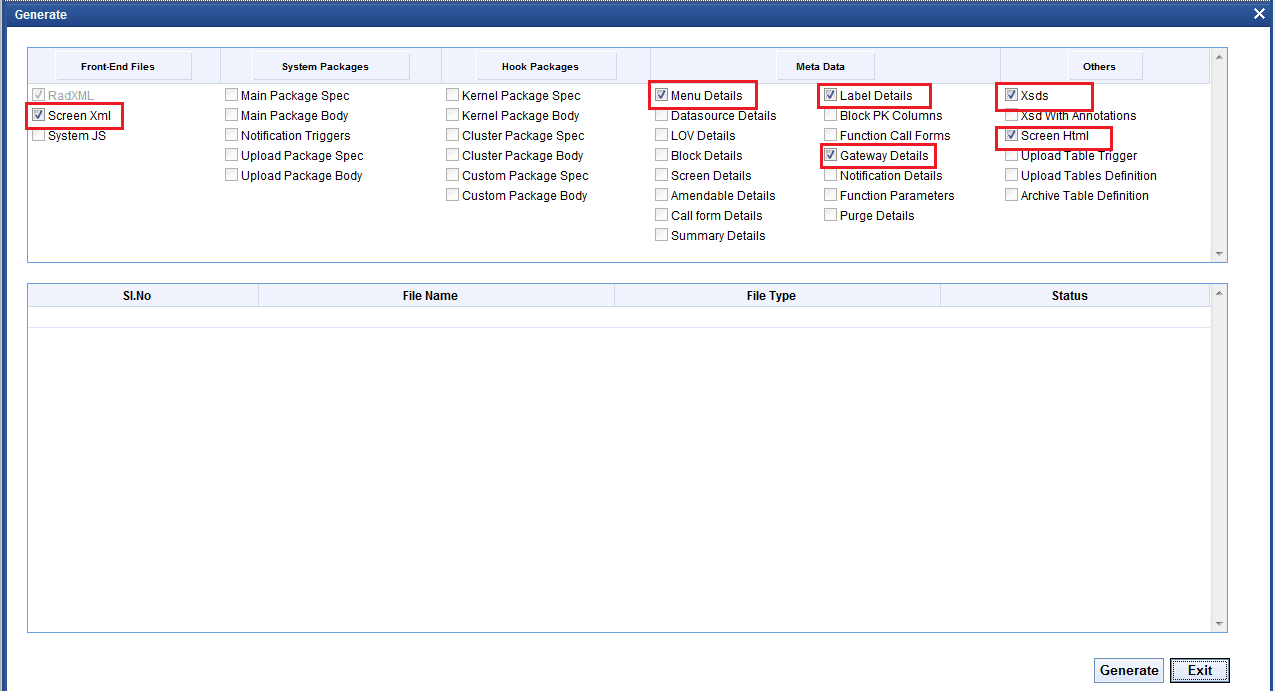Image resolution: width=1275 pixels, height=691 pixels.
Task: Uncheck the Screen Html checkbox
Action: [1012, 136]
